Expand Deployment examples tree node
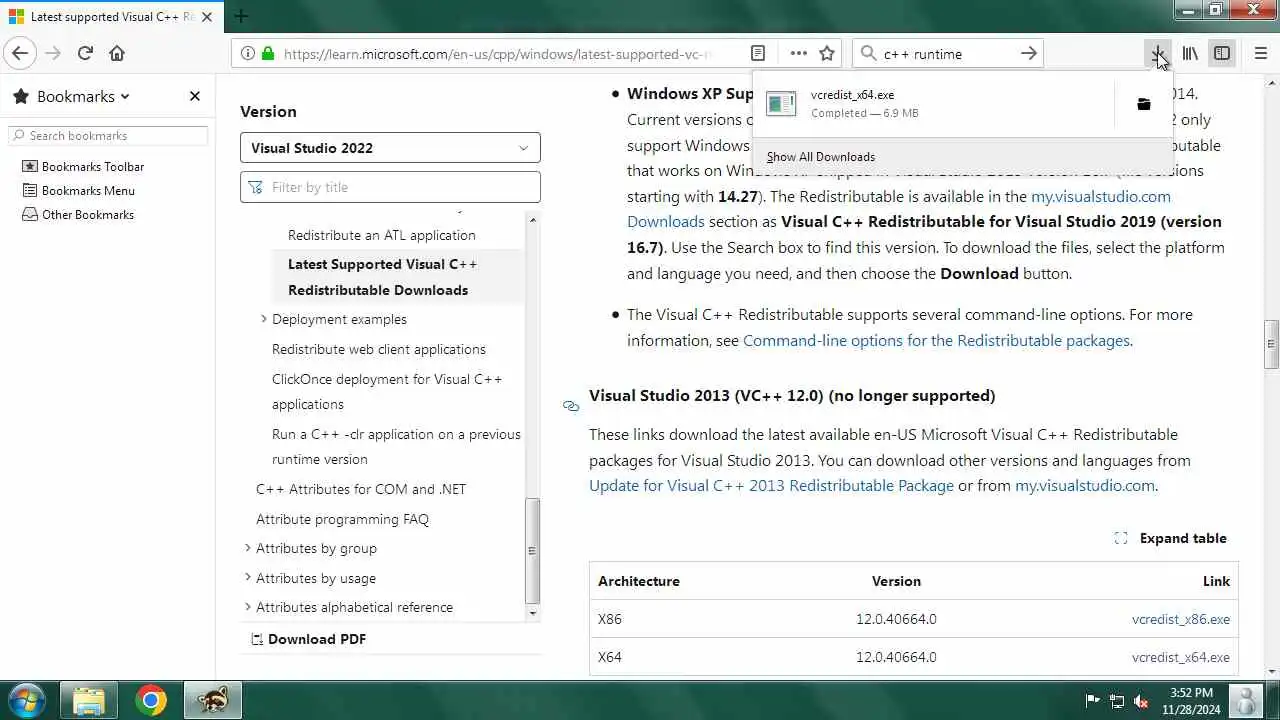 [264, 319]
